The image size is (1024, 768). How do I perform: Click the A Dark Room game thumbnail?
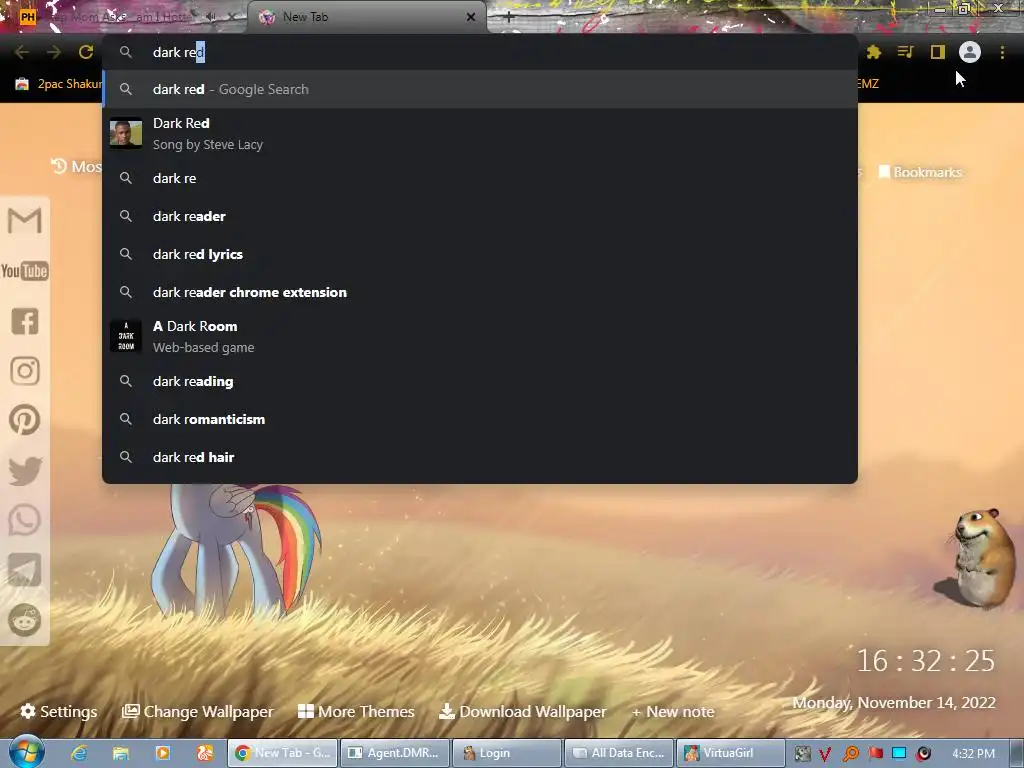tap(125, 336)
